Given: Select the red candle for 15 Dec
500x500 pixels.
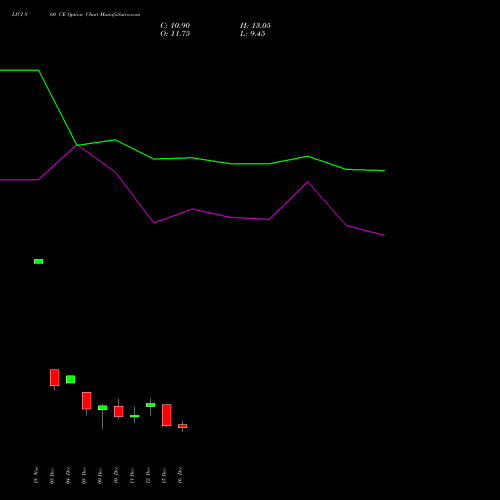Looking at the screenshot, I should point(167,415).
